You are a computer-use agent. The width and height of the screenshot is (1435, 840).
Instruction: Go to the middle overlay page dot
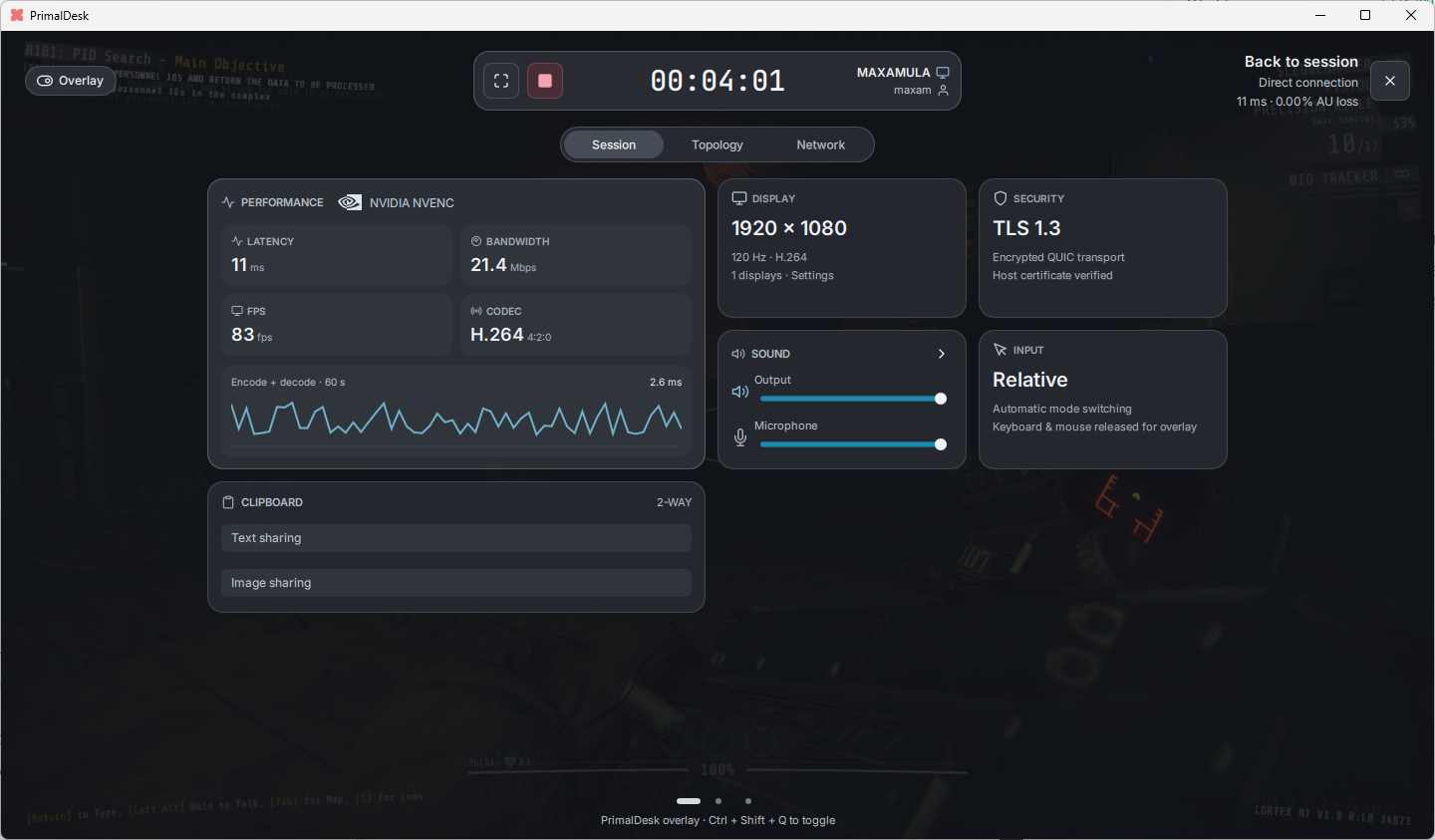pyautogui.click(x=718, y=801)
